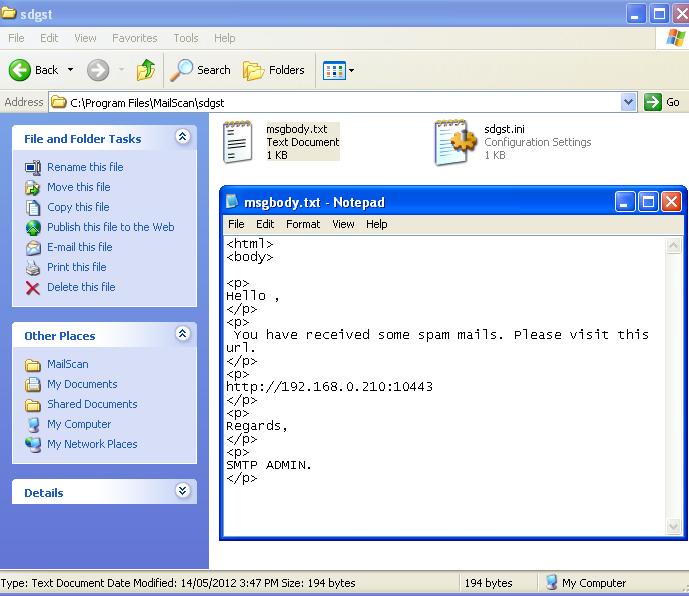This screenshot has height=596, width=689.
Task: Click the green Go arrow button
Action: pos(653,102)
